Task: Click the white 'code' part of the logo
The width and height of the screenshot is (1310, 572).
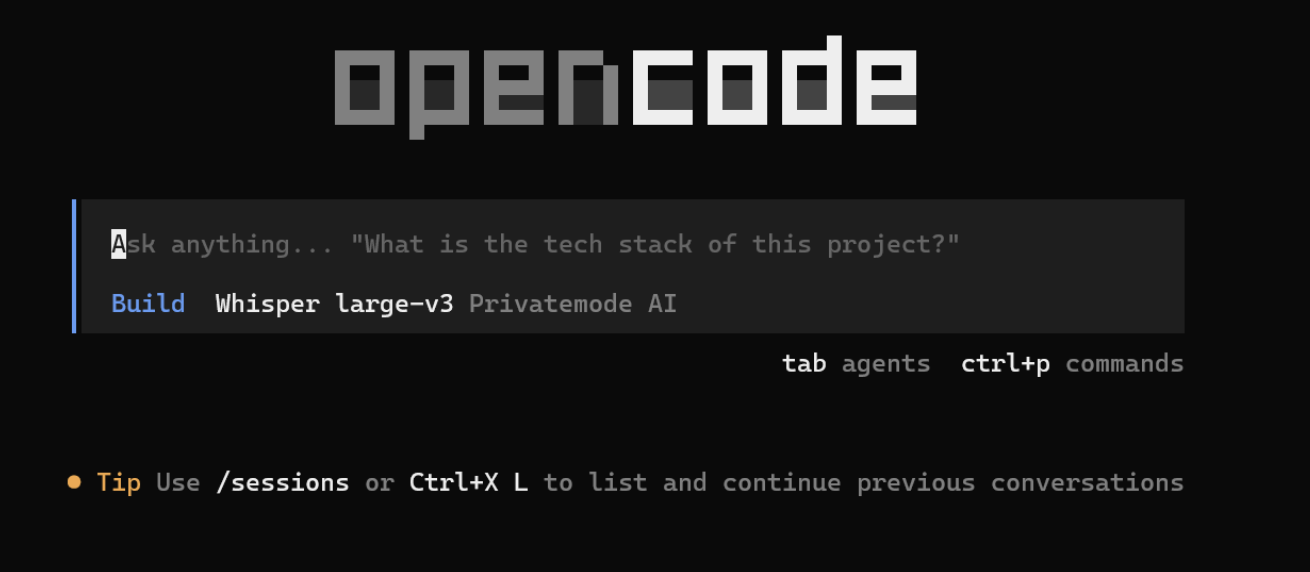Action: tap(775, 81)
